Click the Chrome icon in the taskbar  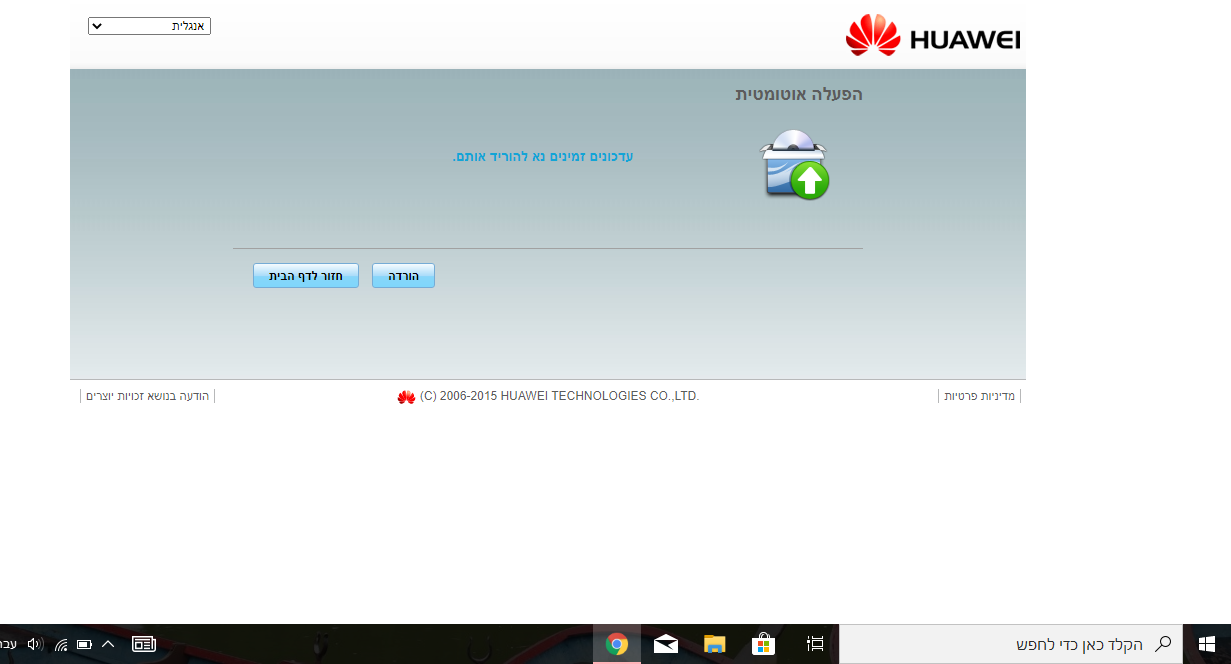[x=616, y=644]
